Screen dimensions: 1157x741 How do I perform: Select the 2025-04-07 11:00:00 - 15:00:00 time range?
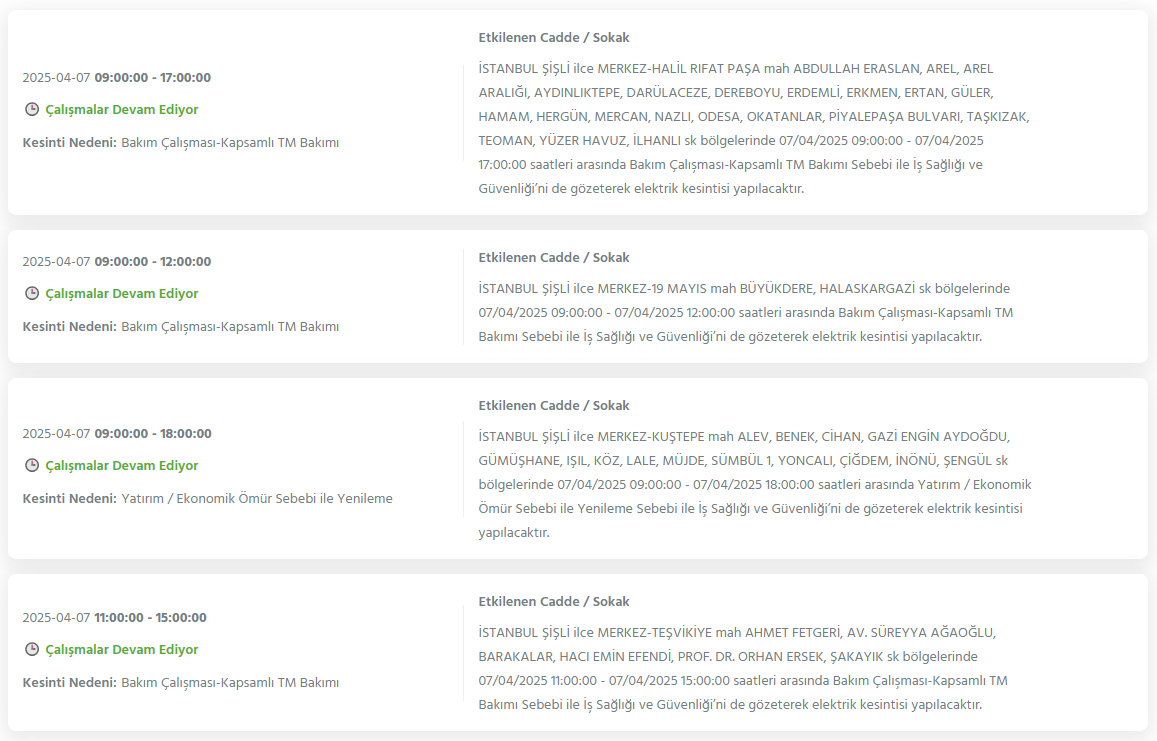pos(114,617)
